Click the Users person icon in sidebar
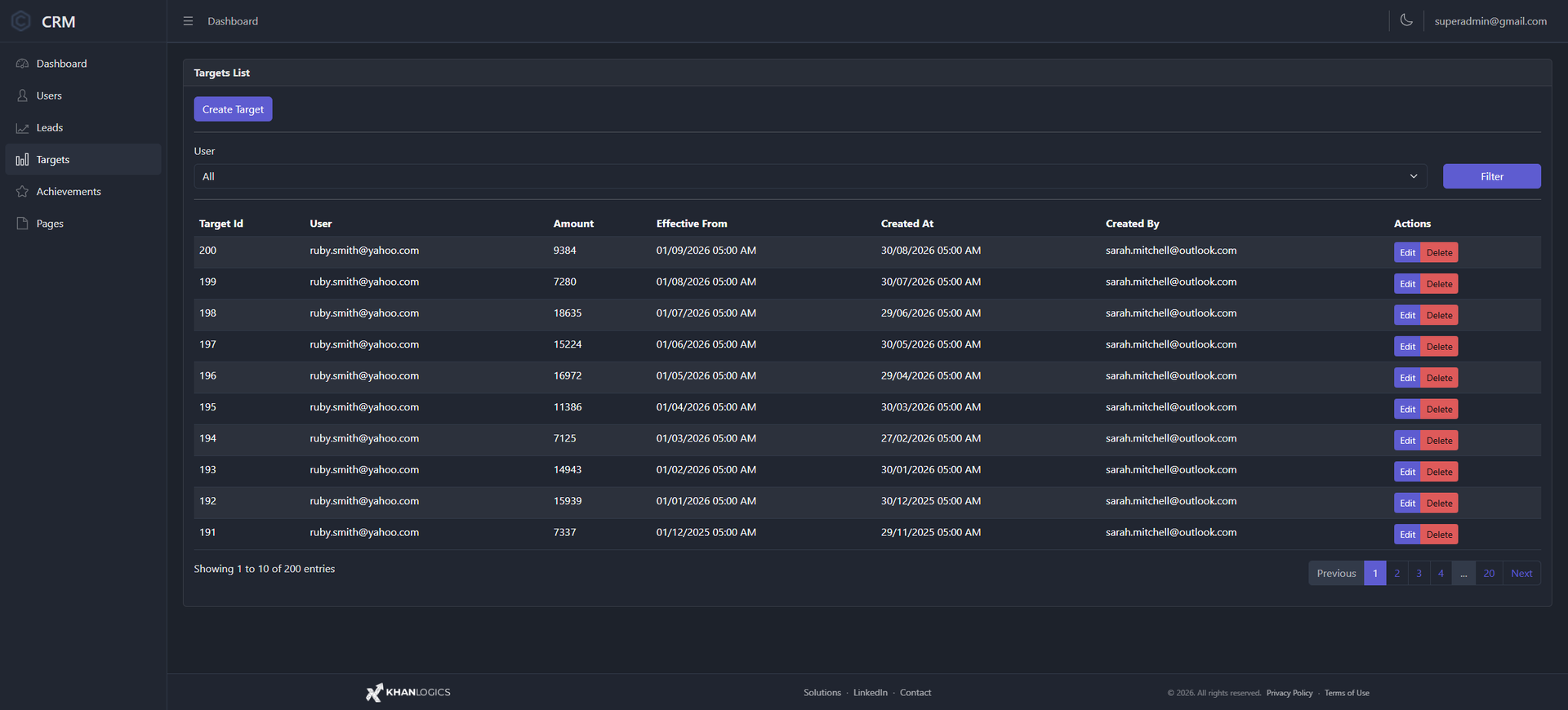Screen dimensions: 1568x710 click(22, 95)
